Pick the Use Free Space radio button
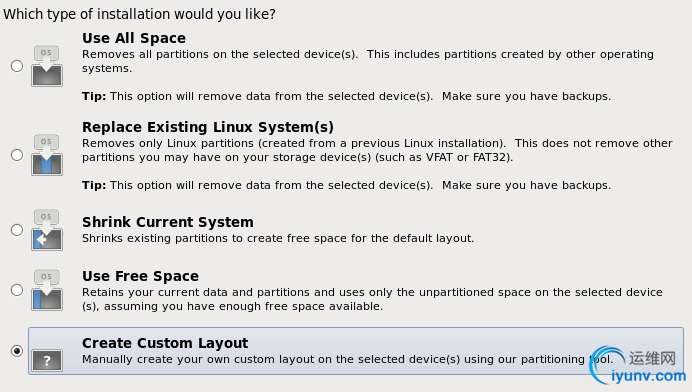The width and height of the screenshot is (692, 392). [x=17, y=290]
